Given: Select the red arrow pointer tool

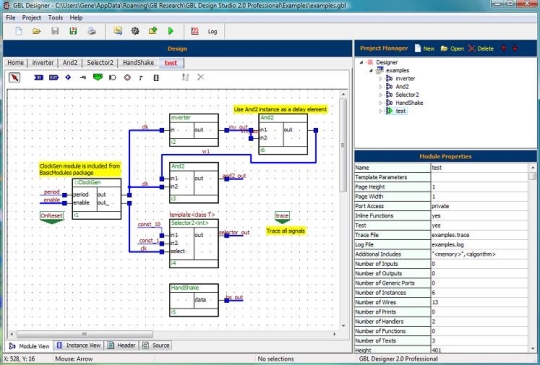Looking at the screenshot, I should click(x=14, y=77).
